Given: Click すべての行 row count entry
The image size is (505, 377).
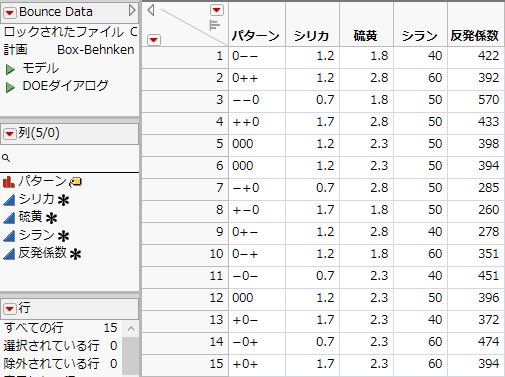Looking at the screenshot, I should click(61, 328).
